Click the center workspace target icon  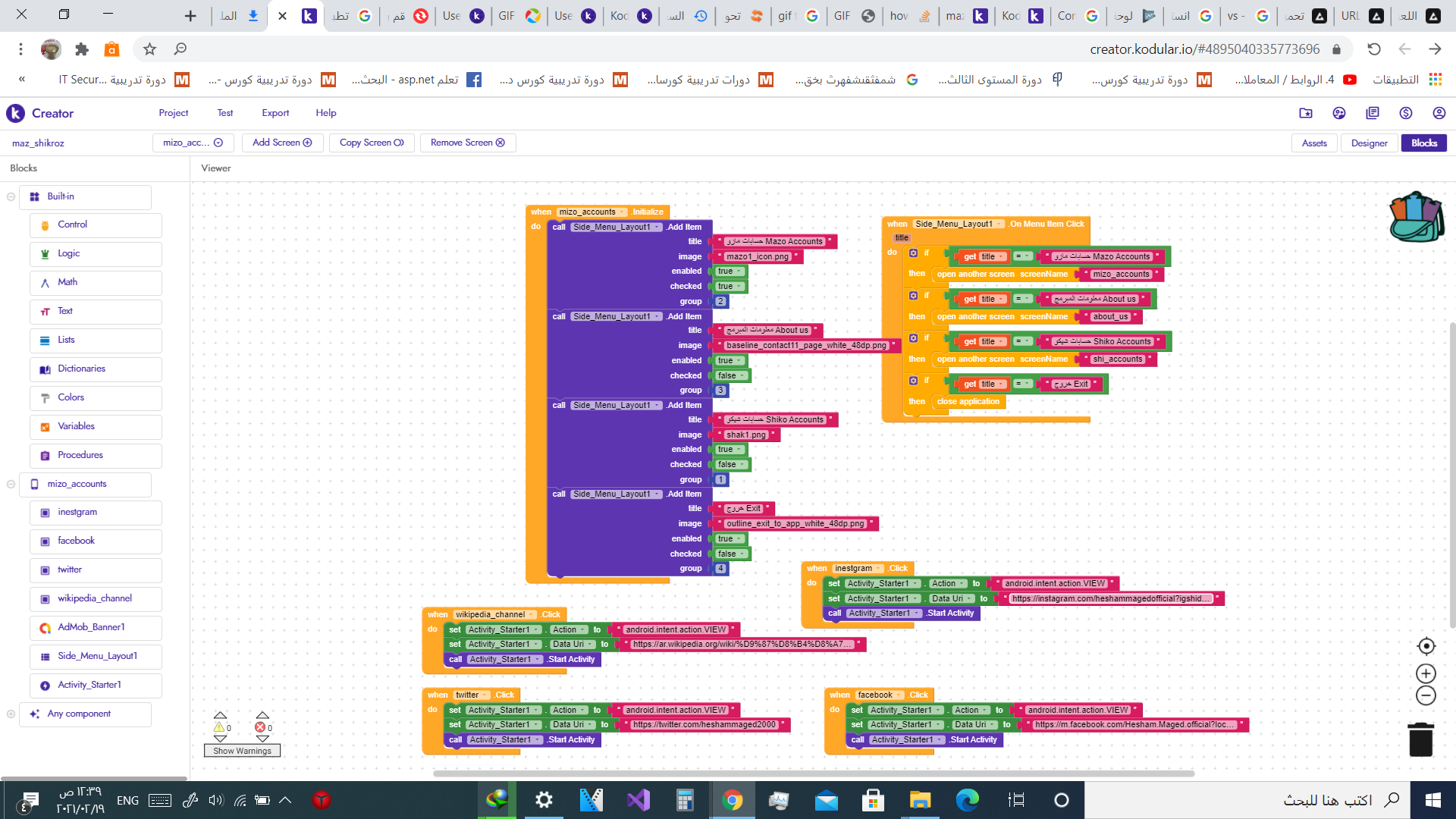tap(1426, 646)
